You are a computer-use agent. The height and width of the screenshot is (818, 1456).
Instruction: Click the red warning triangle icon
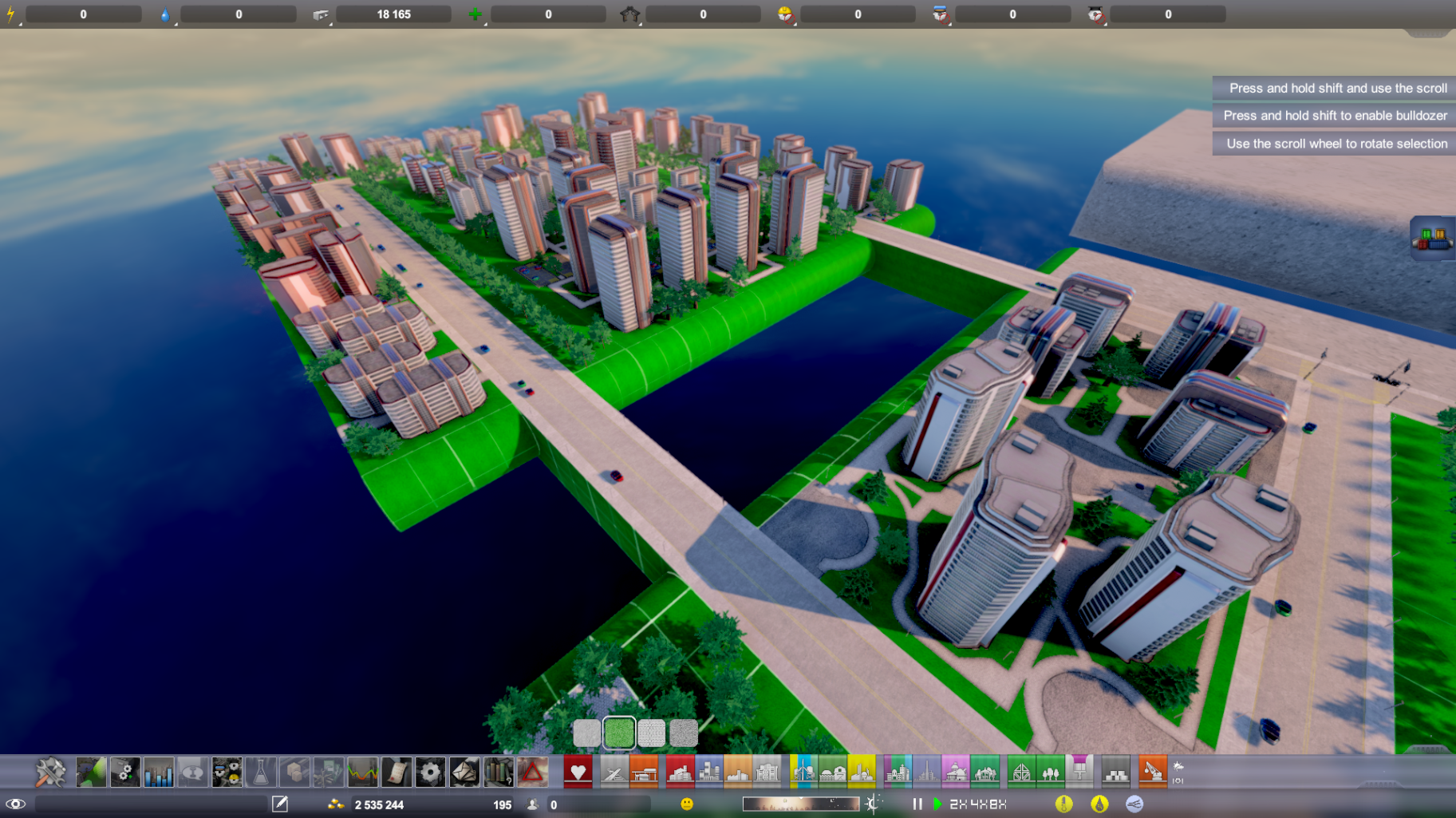(x=532, y=772)
